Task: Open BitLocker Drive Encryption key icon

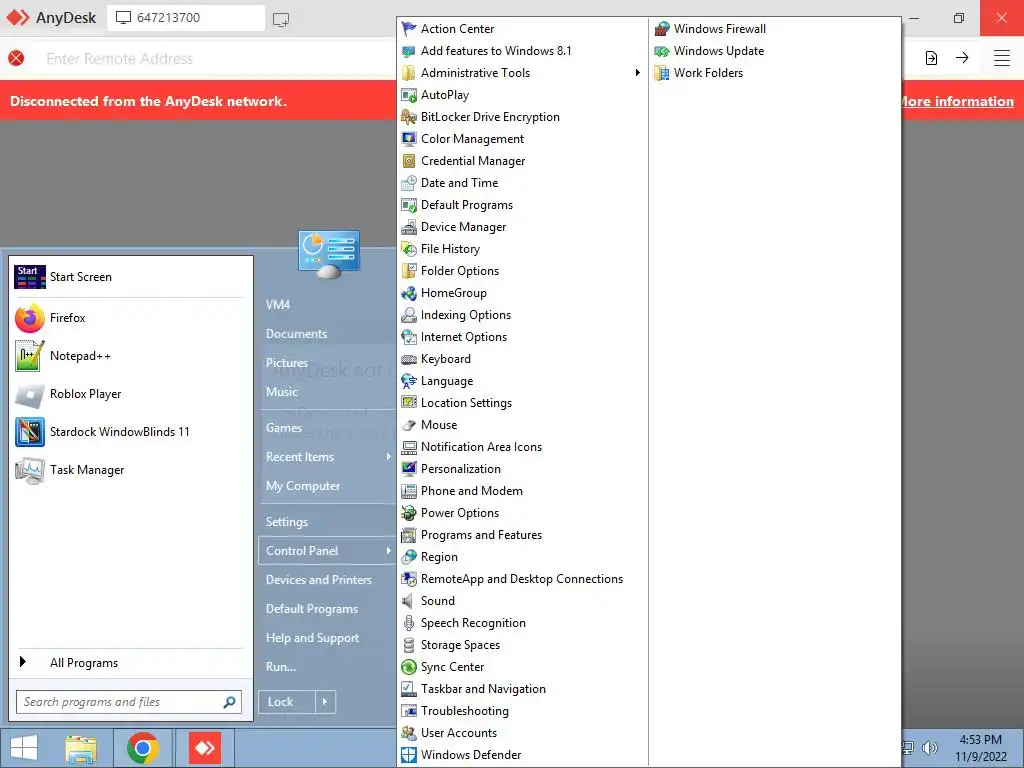Action: coord(409,117)
